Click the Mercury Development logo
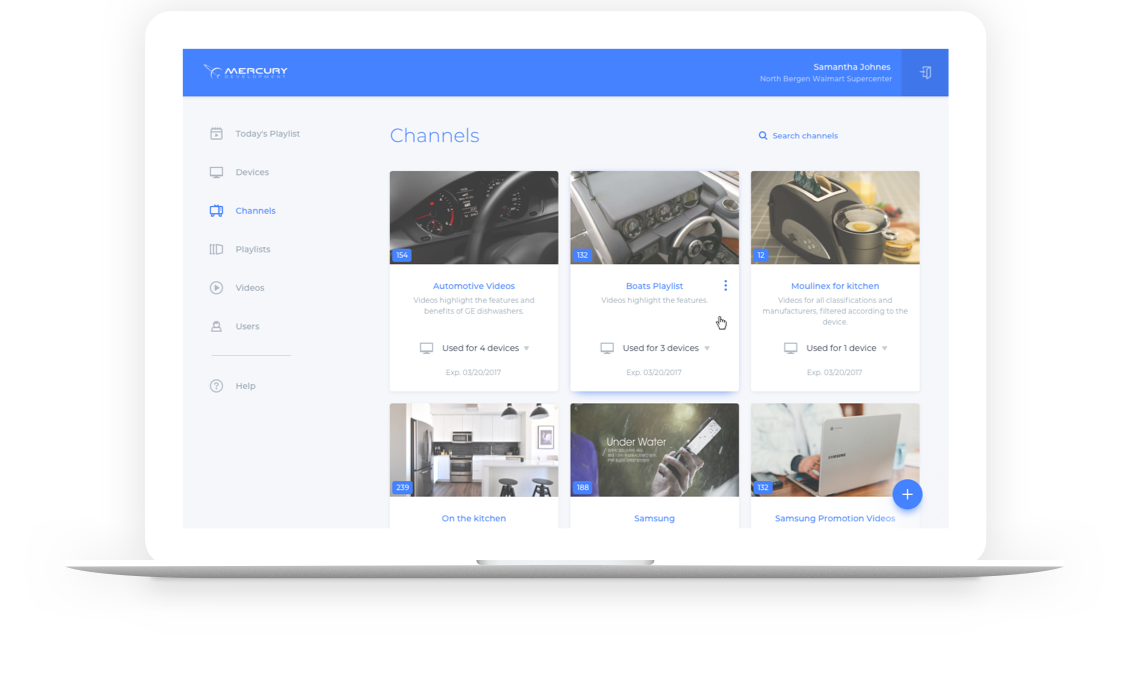Screen dimensions: 1128x700 pyautogui.click(x=245, y=72)
